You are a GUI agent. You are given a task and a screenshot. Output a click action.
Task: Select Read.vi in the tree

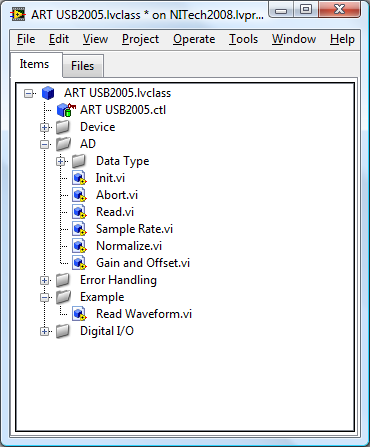115,212
